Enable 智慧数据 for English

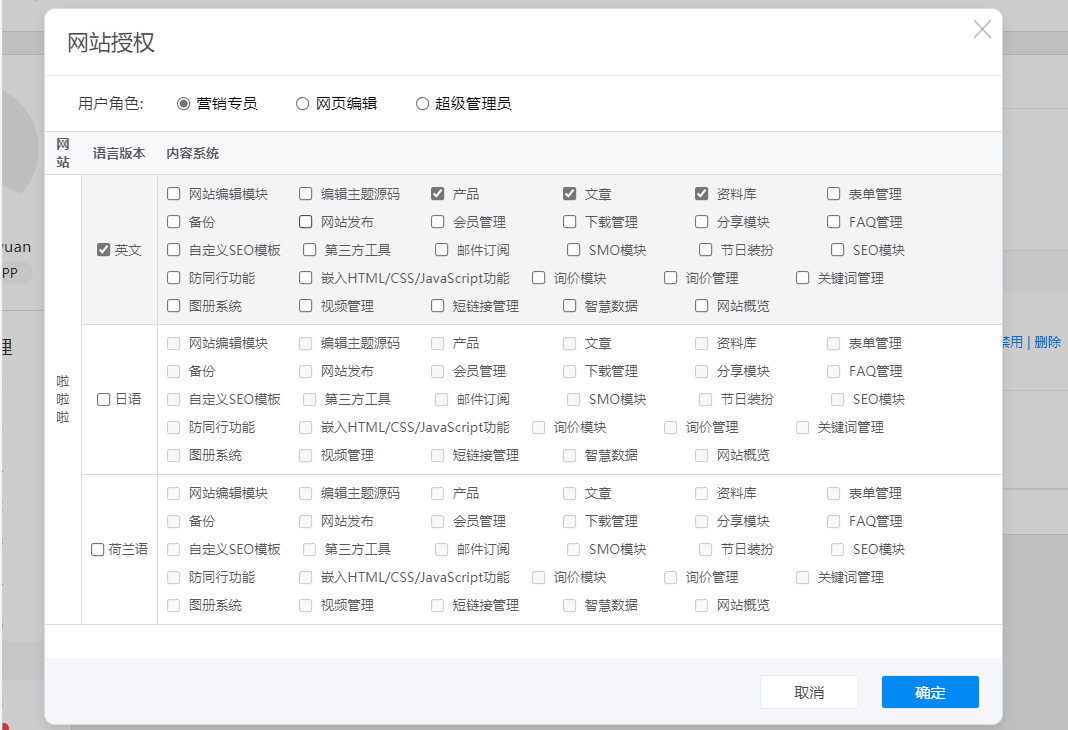point(569,305)
